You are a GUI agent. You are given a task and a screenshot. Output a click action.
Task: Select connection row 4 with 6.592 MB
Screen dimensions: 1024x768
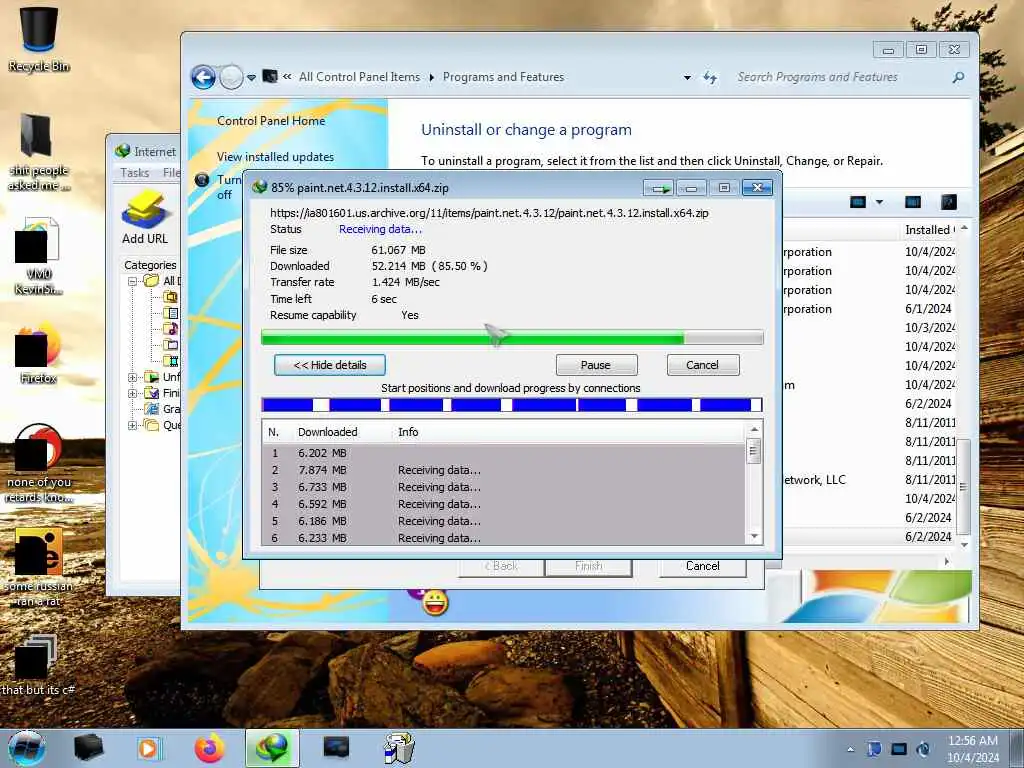pos(503,504)
